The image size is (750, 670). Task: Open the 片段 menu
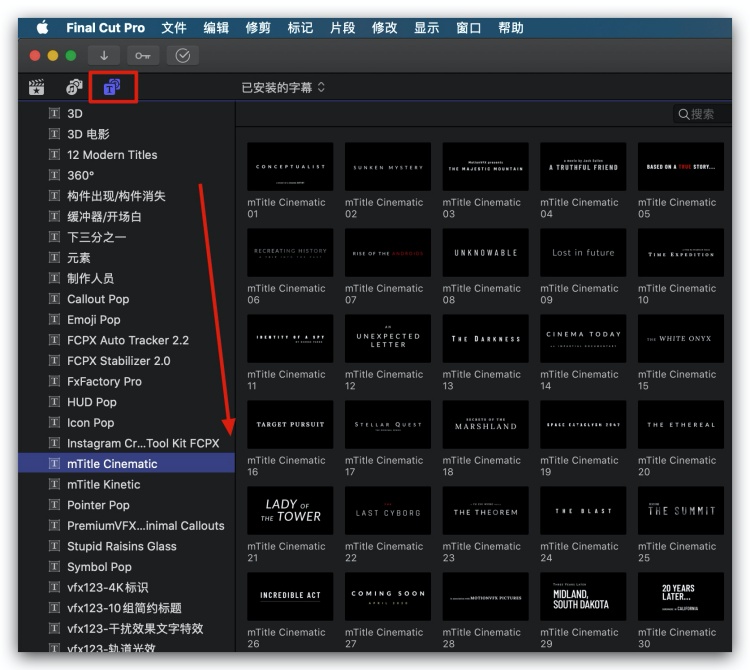point(342,28)
